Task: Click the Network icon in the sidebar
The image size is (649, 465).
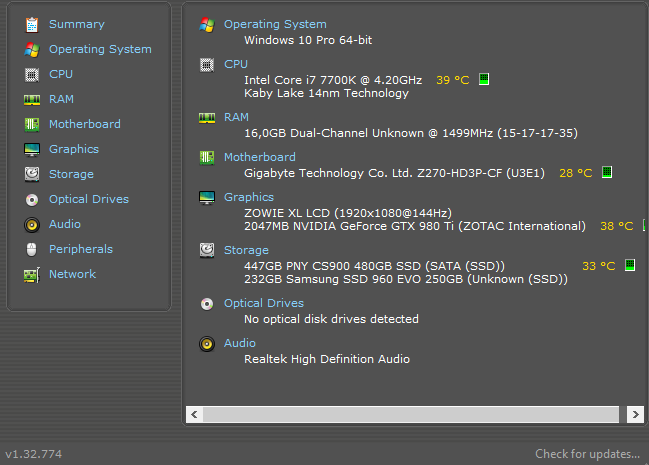Action: (x=31, y=274)
